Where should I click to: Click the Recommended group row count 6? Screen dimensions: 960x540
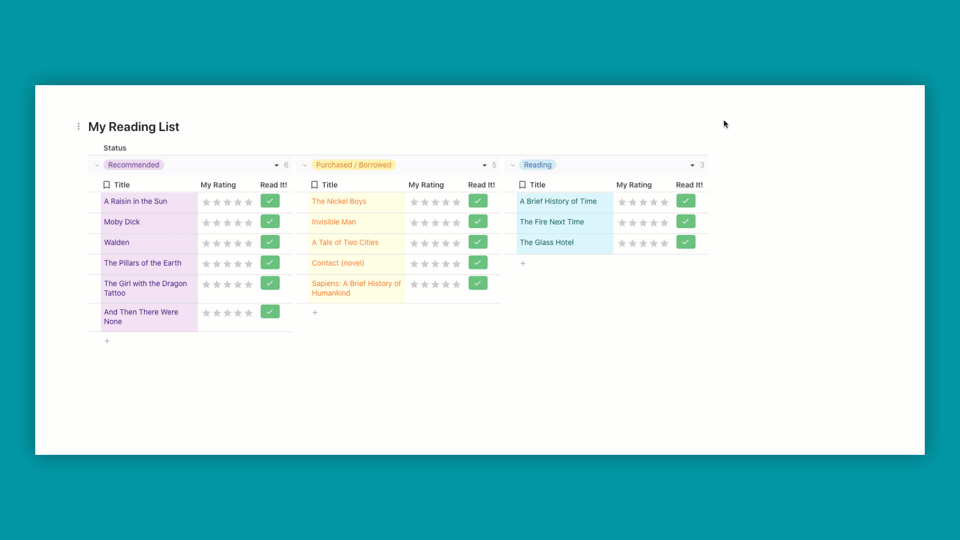286,165
